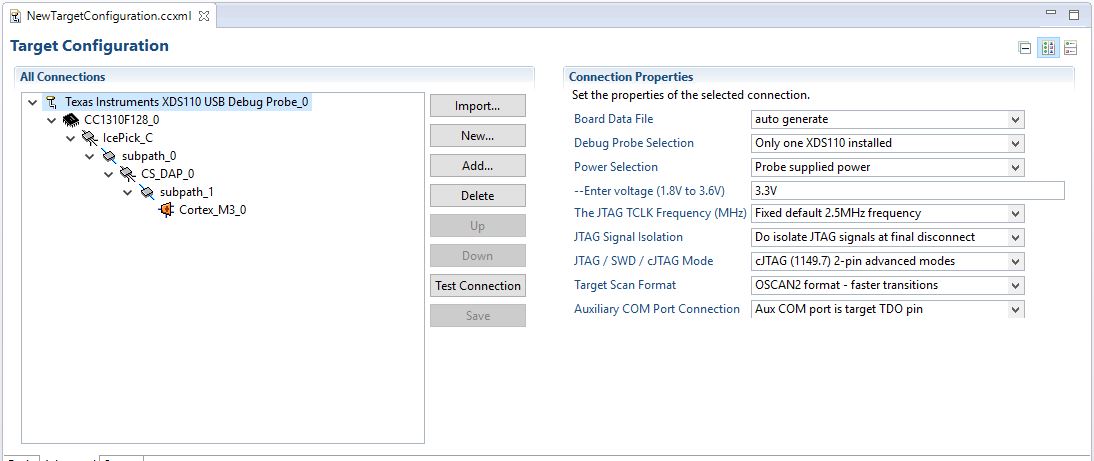The width and height of the screenshot is (1094, 461).
Task: Select the CS_DAP_0 router icon
Action: coord(128,174)
